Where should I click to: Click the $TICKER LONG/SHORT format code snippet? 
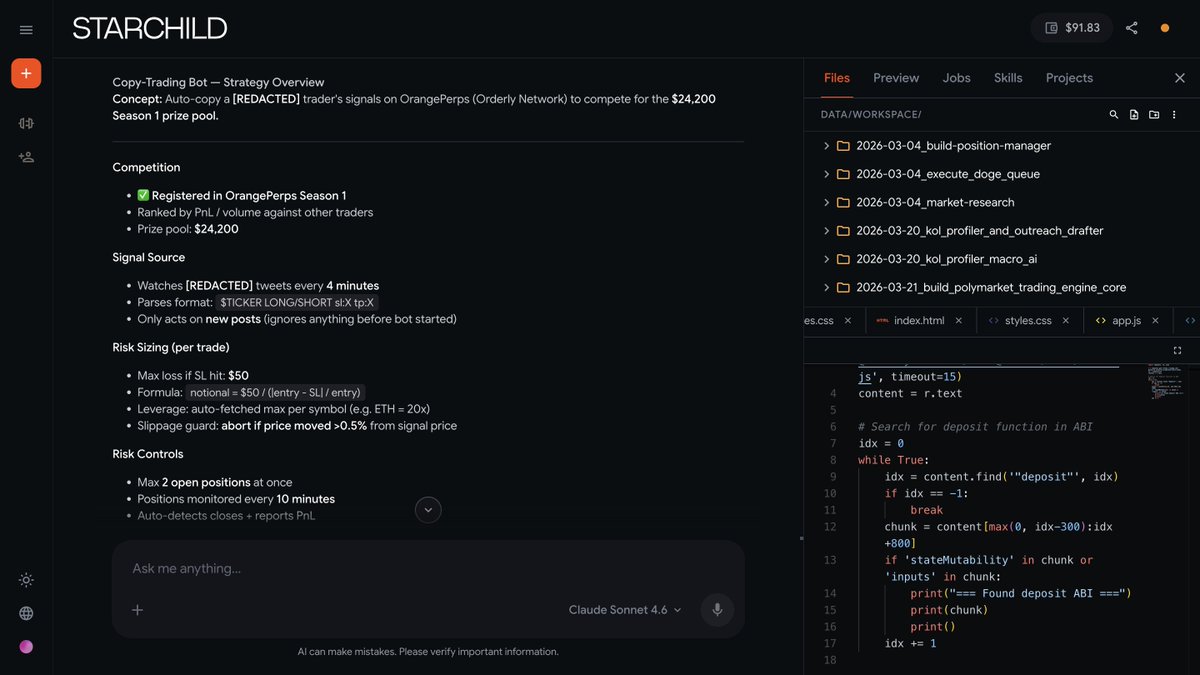(x=298, y=303)
